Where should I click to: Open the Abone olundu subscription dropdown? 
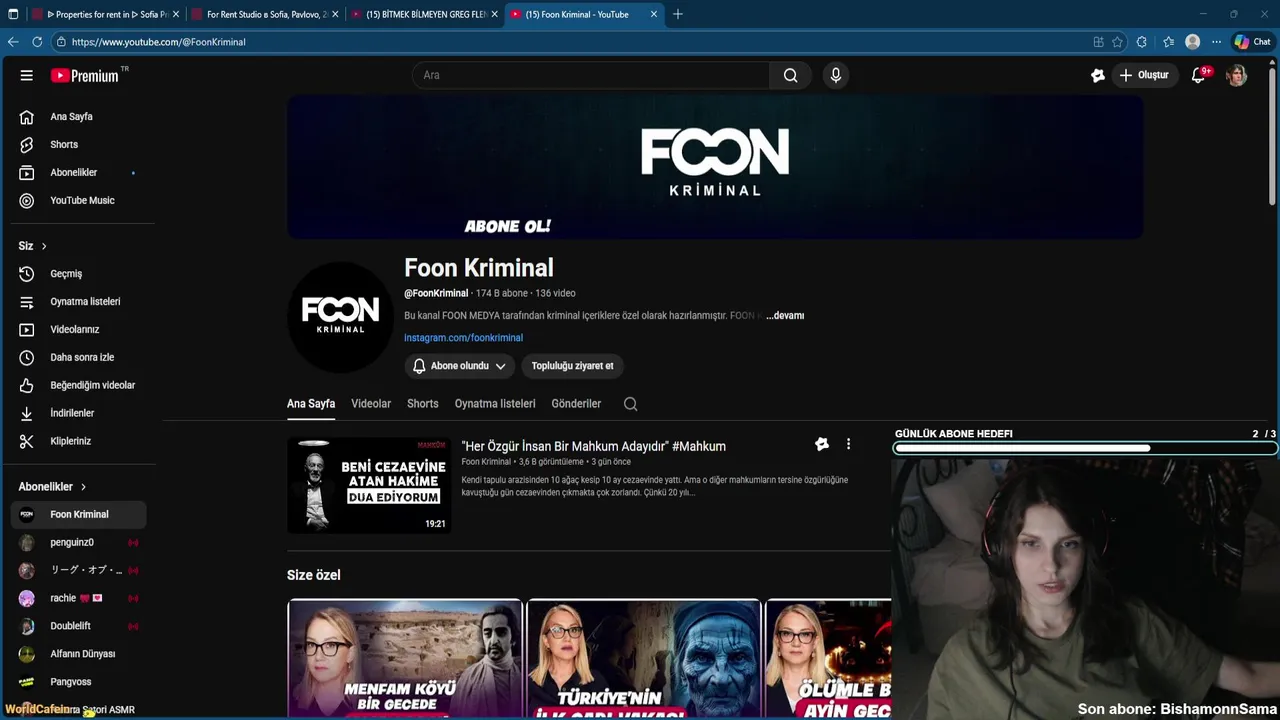(x=460, y=366)
